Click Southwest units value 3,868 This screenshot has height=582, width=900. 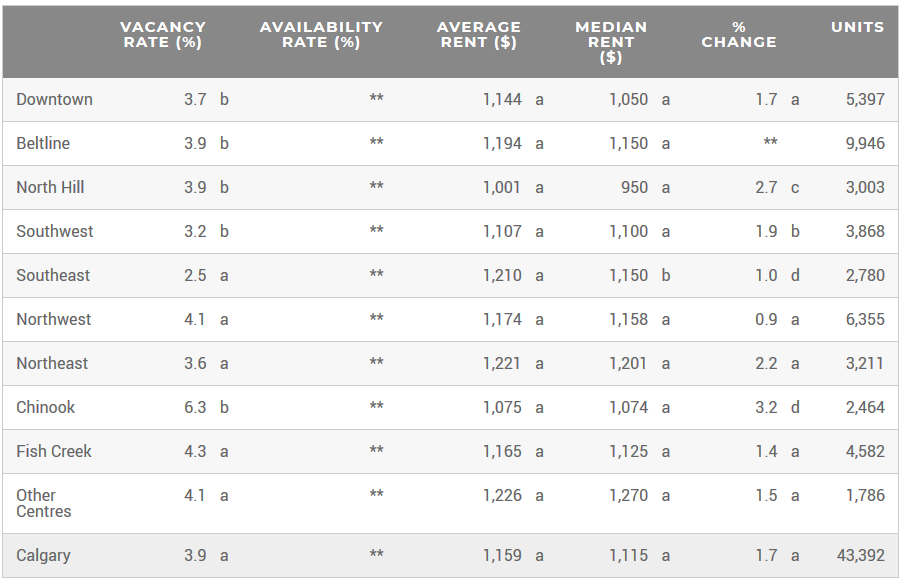coord(865,231)
